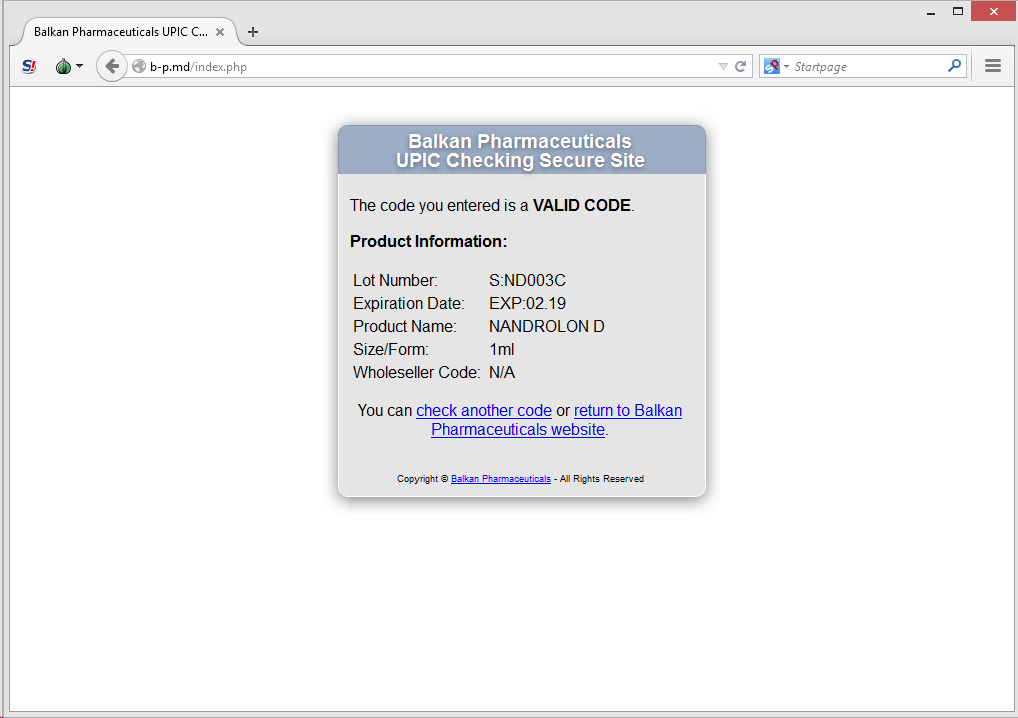Click the 'Product Information:' heading

coord(428,241)
